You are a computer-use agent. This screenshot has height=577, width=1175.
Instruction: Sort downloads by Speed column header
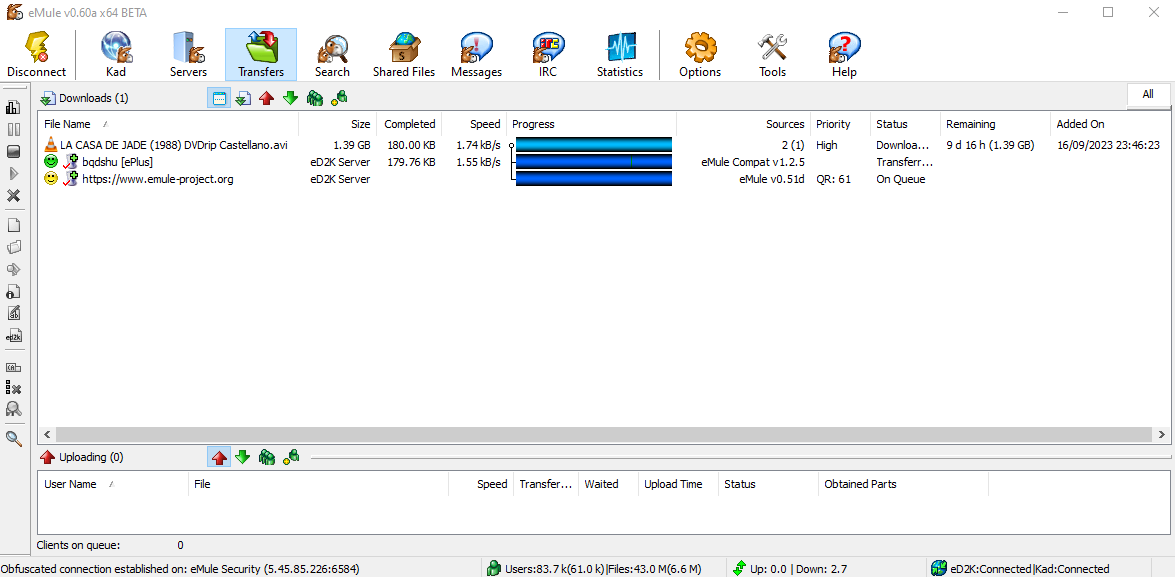tap(474, 124)
